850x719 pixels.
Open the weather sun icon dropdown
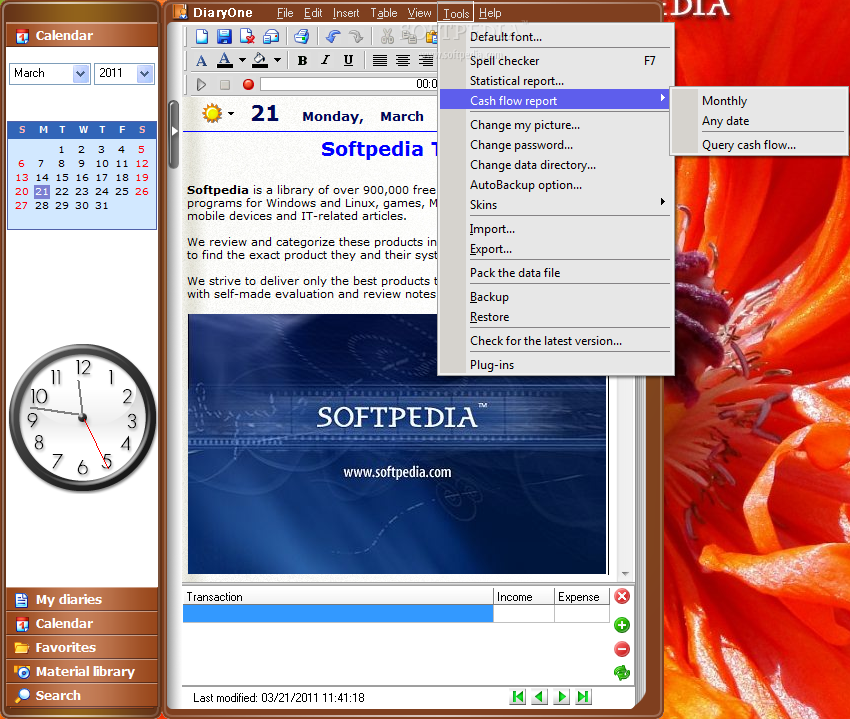click(231, 113)
